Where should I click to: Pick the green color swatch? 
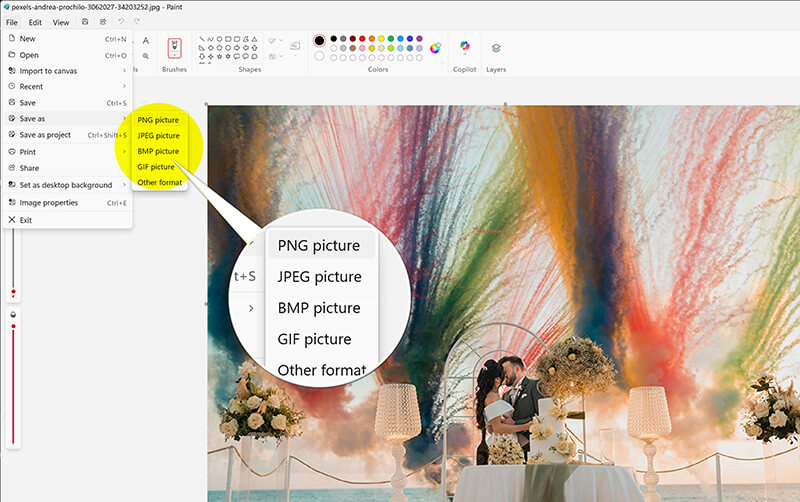[x=391, y=38]
